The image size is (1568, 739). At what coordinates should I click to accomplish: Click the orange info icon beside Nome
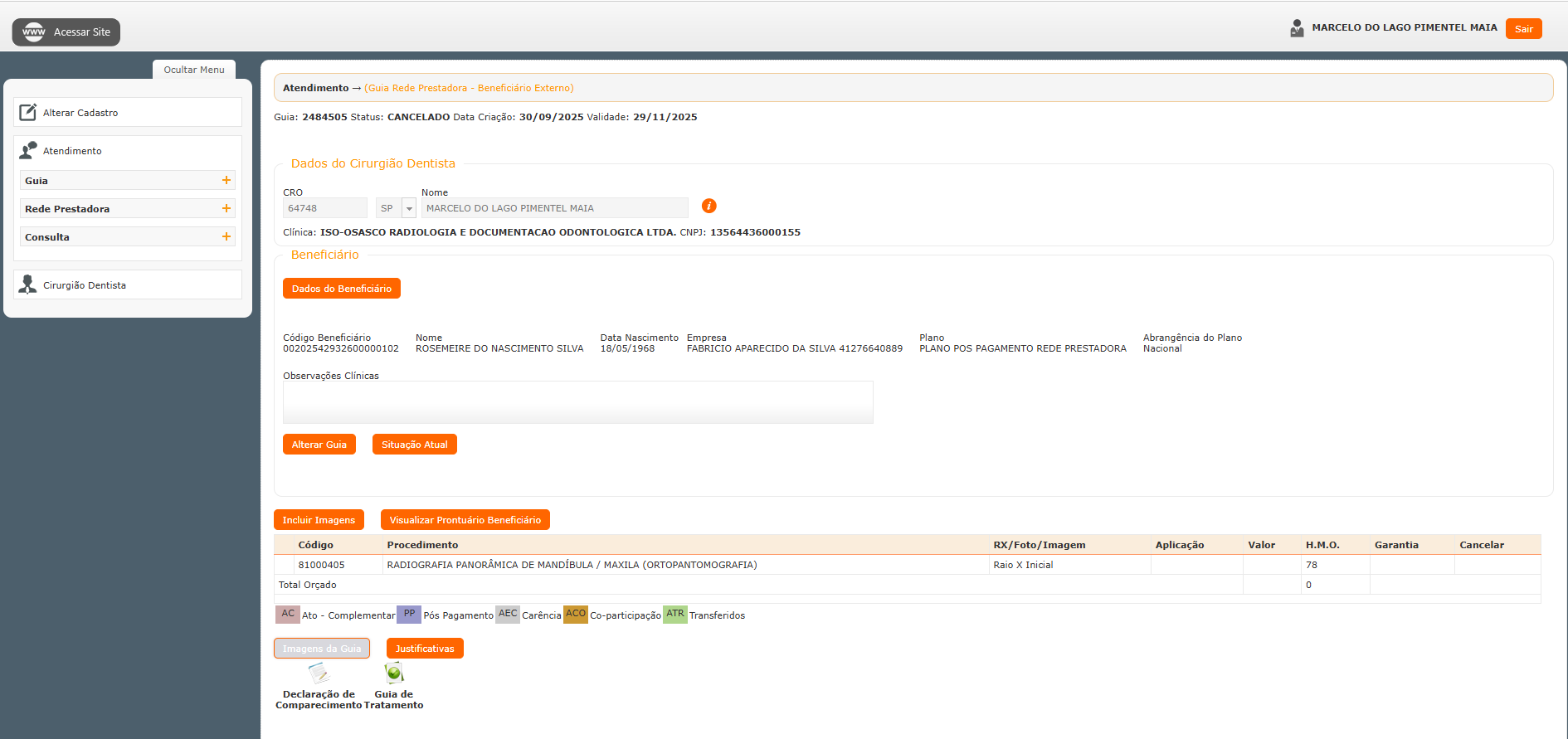(x=709, y=206)
